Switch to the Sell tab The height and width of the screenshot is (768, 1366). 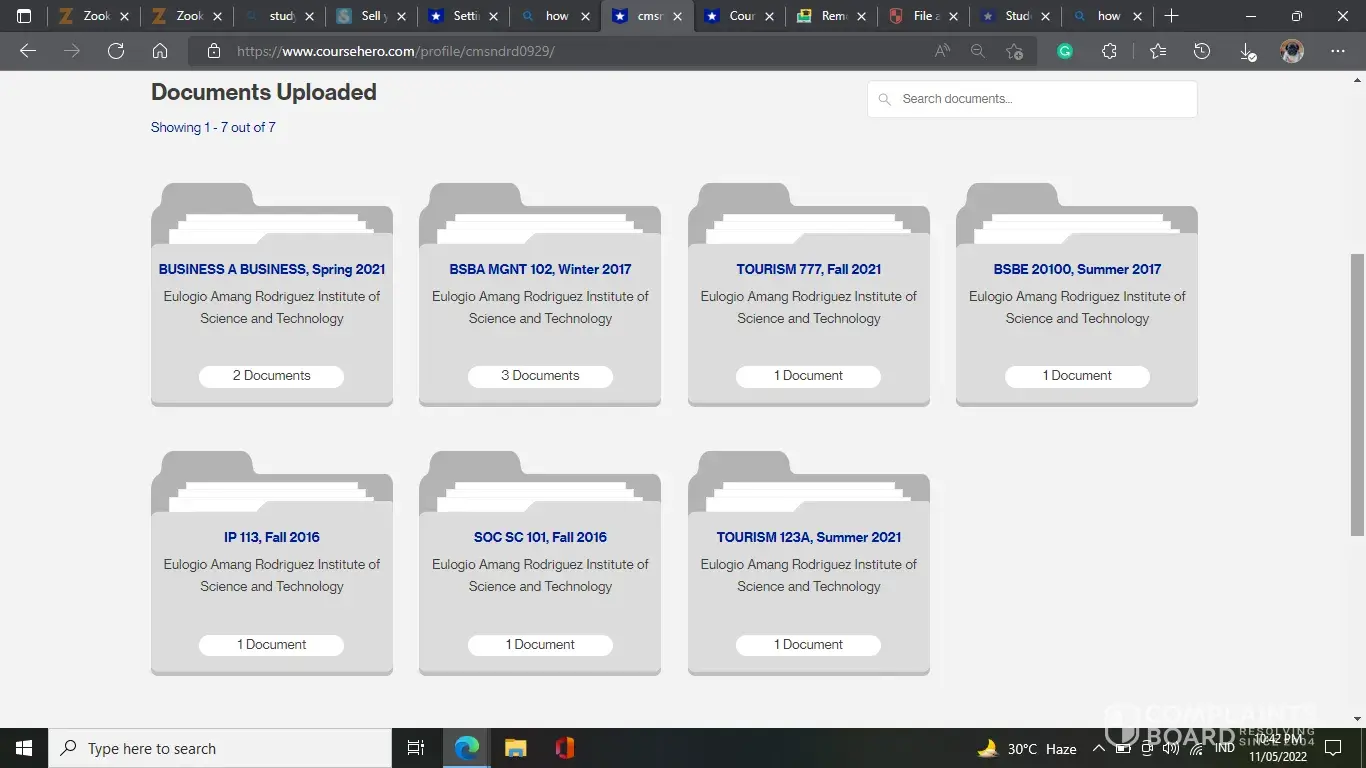coord(369,16)
